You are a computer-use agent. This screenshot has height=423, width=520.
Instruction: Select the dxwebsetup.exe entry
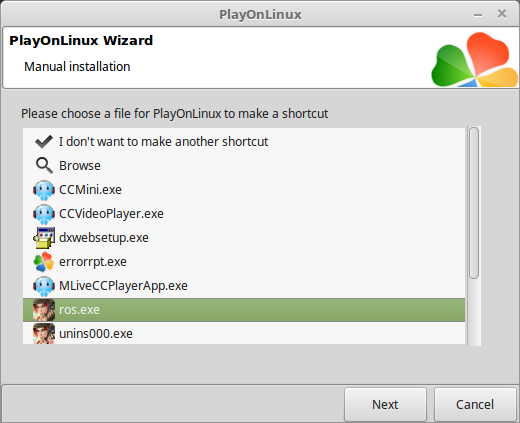[x=244, y=238]
